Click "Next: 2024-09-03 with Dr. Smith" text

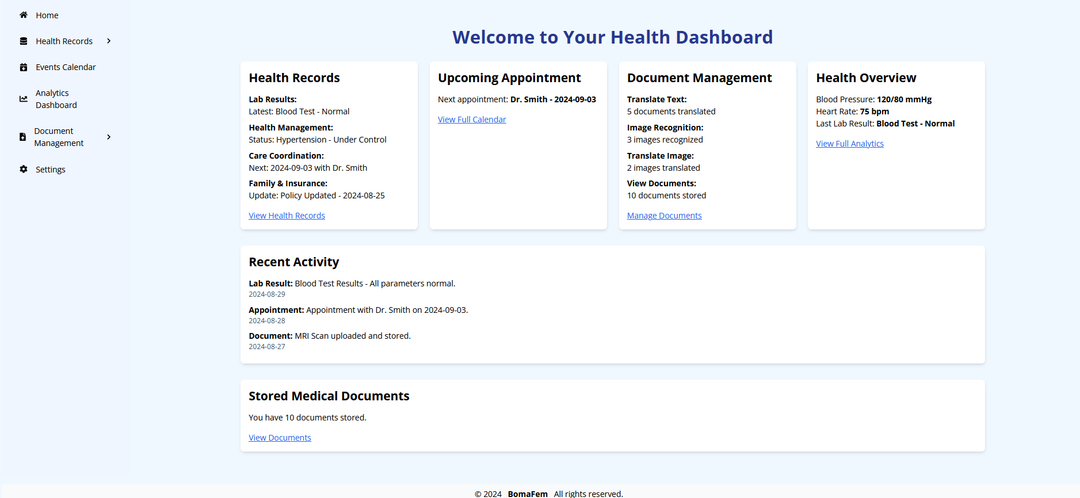[x=308, y=168]
